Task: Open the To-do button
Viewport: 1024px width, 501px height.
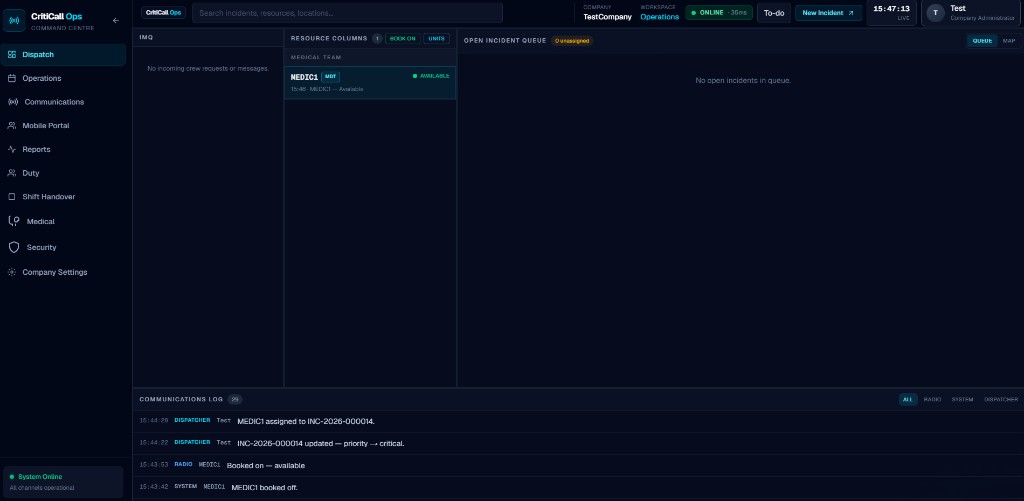Action: (774, 13)
